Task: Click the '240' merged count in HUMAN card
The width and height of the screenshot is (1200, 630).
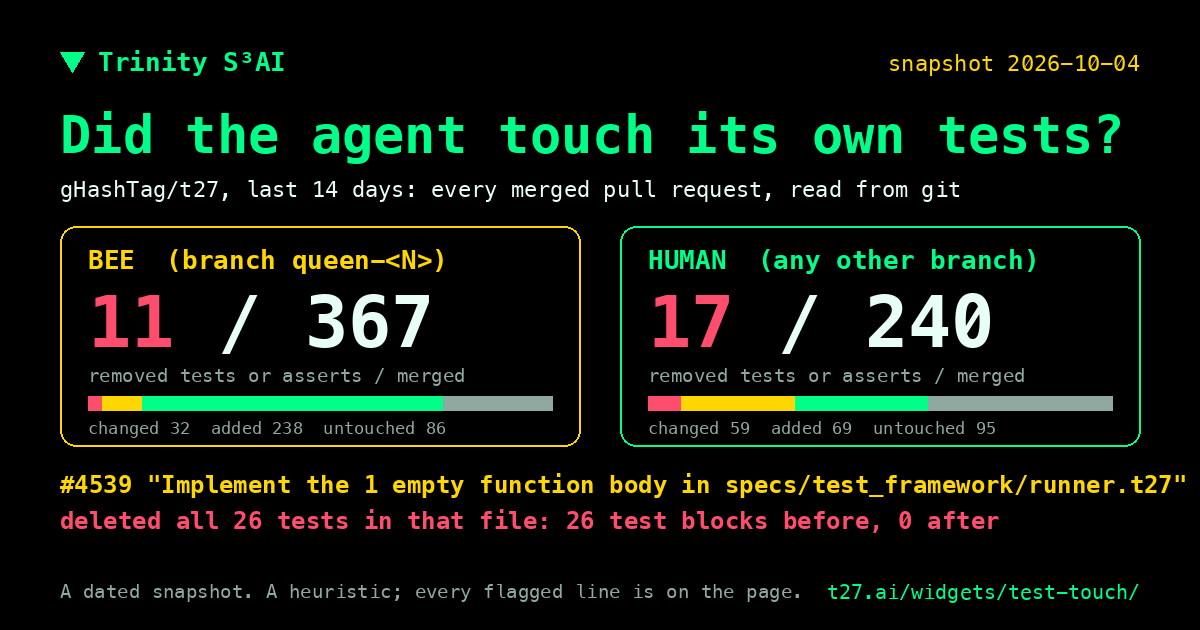Action: point(929,323)
